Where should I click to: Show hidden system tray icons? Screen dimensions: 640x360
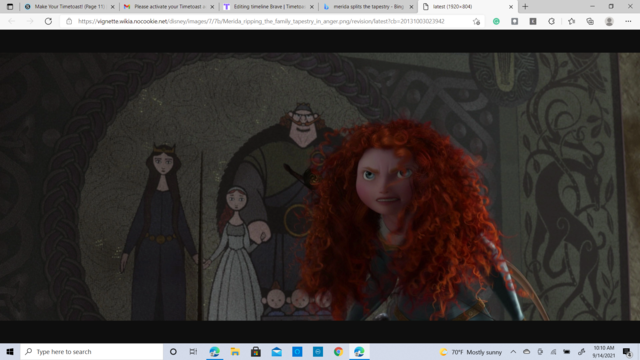[x=513, y=352]
